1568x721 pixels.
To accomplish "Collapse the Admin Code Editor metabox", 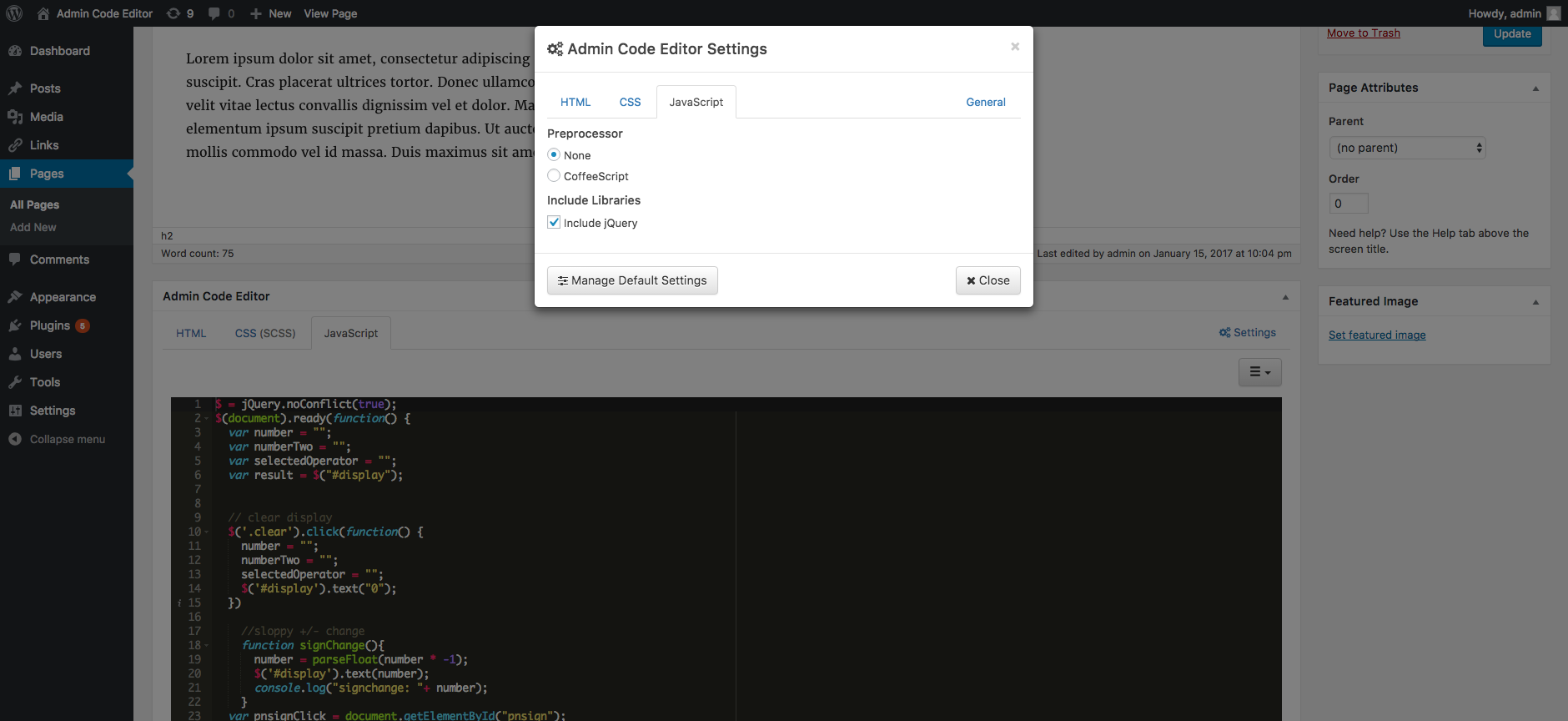I will click(1285, 297).
